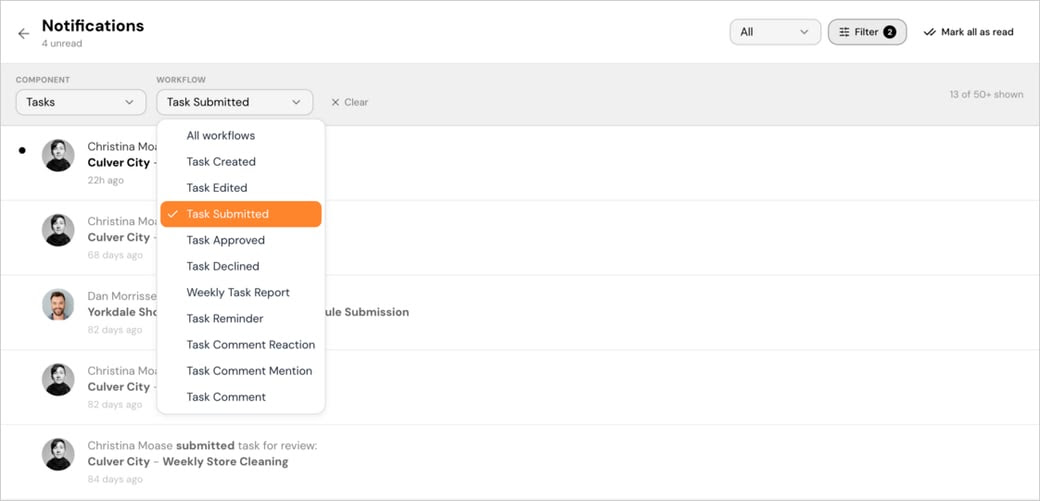Click Mark all as read
The height and width of the screenshot is (501, 1040).
pos(968,32)
